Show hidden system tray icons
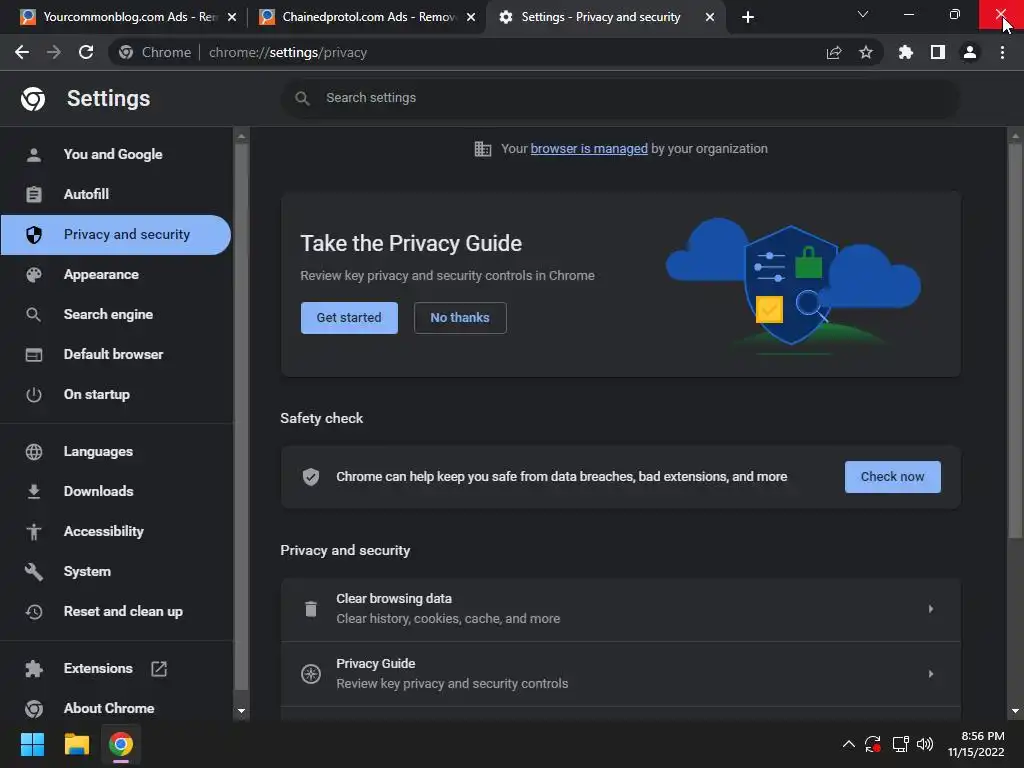 pyautogui.click(x=848, y=744)
